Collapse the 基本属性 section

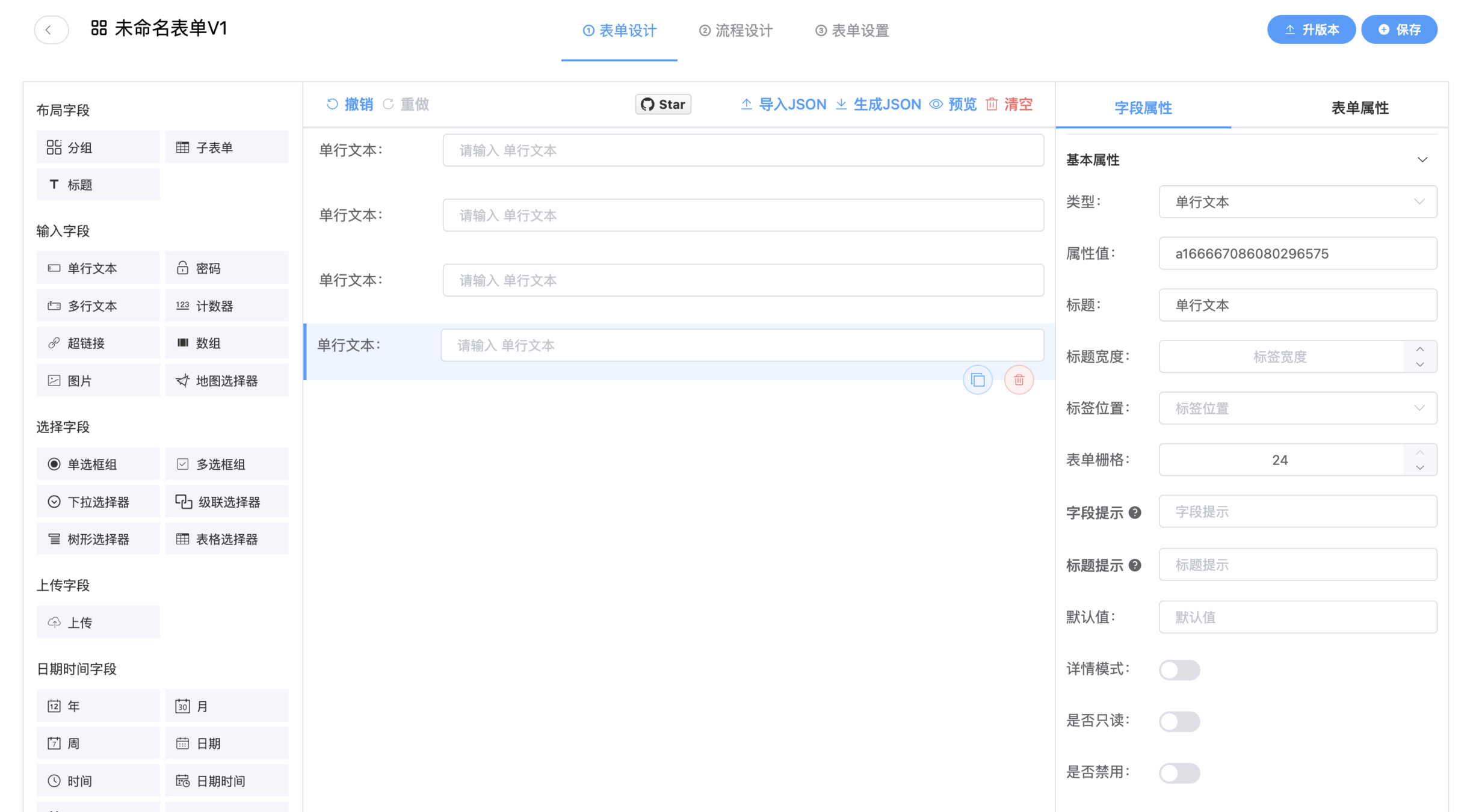[x=1422, y=160]
